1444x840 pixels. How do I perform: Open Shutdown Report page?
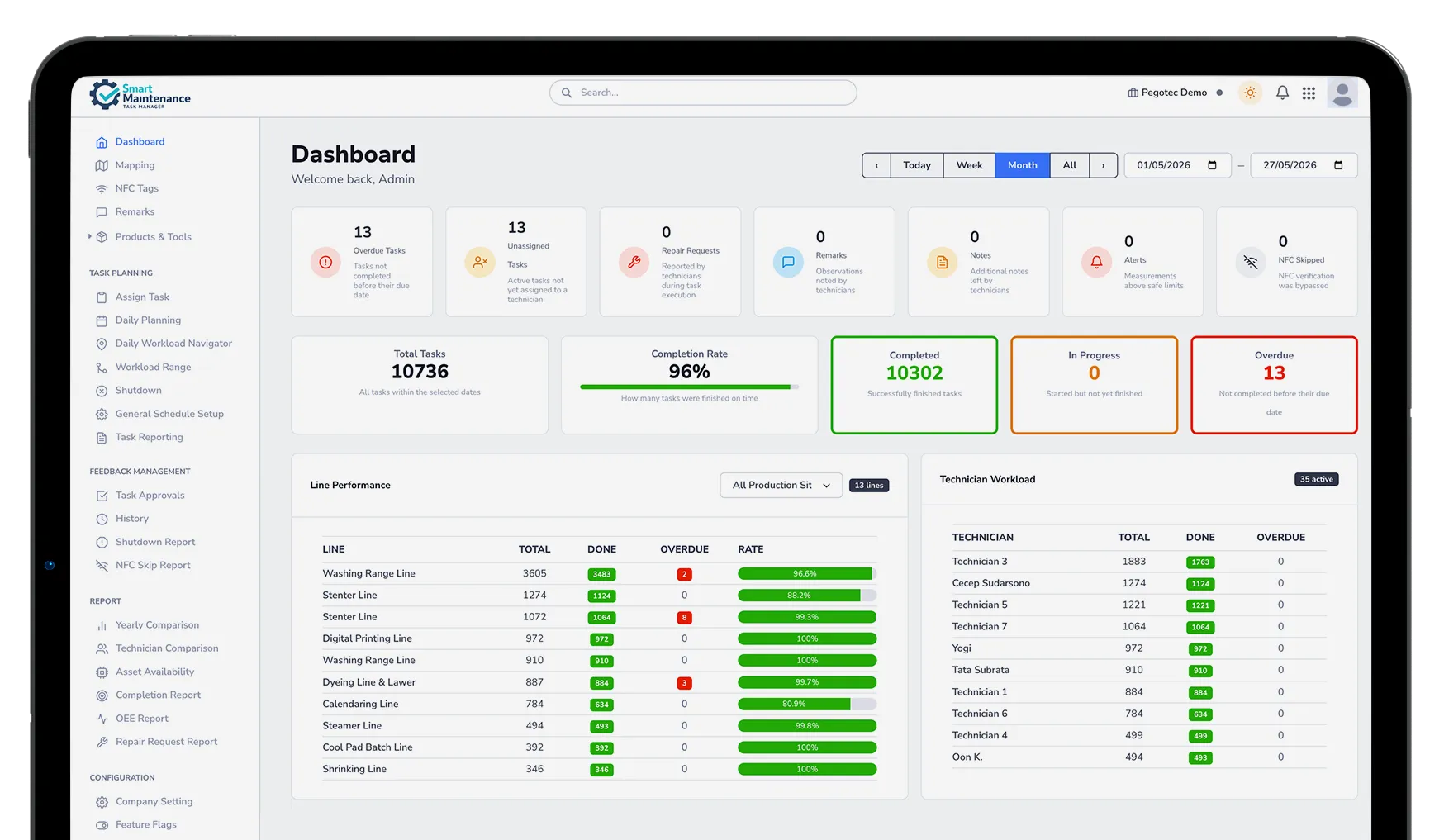[x=155, y=543]
